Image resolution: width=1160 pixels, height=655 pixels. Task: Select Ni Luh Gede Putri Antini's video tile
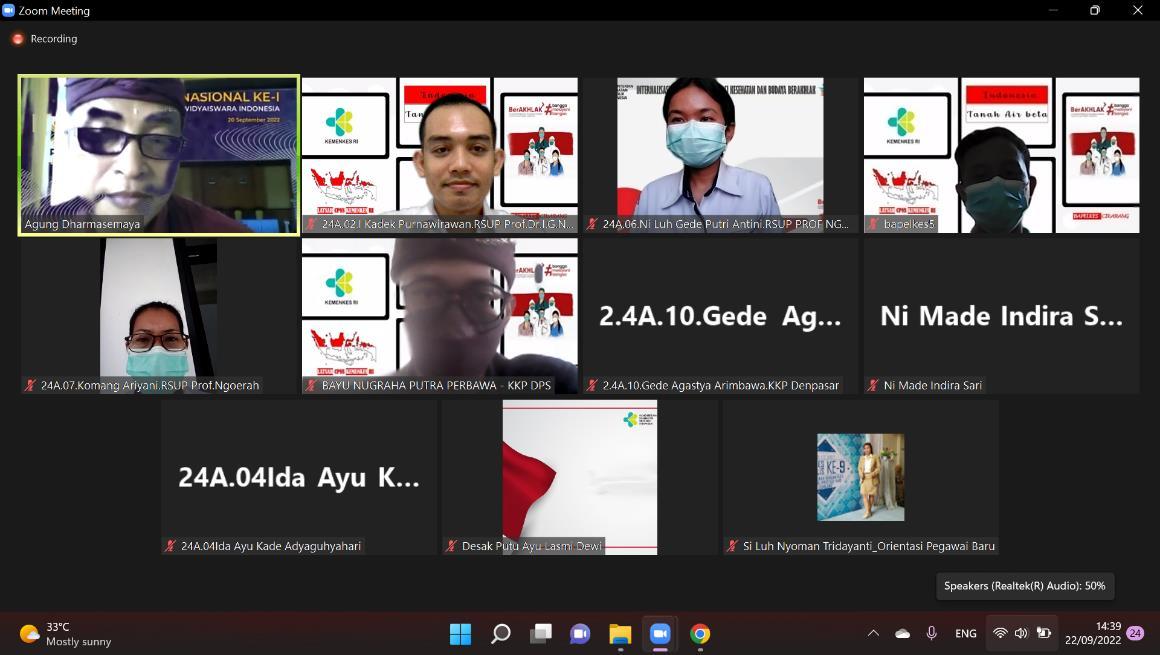point(721,155)
